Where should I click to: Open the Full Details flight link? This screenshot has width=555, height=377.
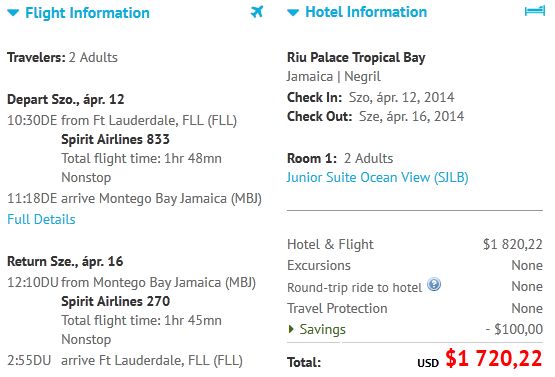coord(41,219)
